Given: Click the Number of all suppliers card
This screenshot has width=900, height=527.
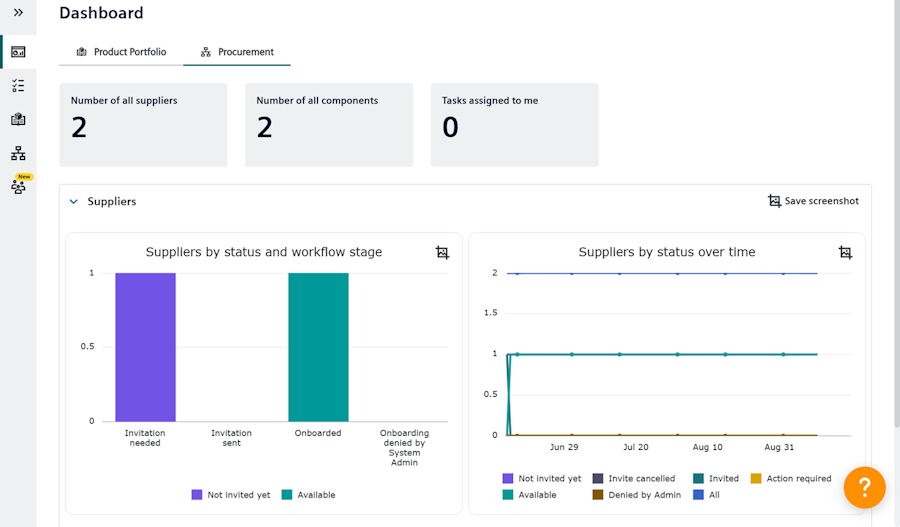Looking at the screenshot, I should coord(143,125).
